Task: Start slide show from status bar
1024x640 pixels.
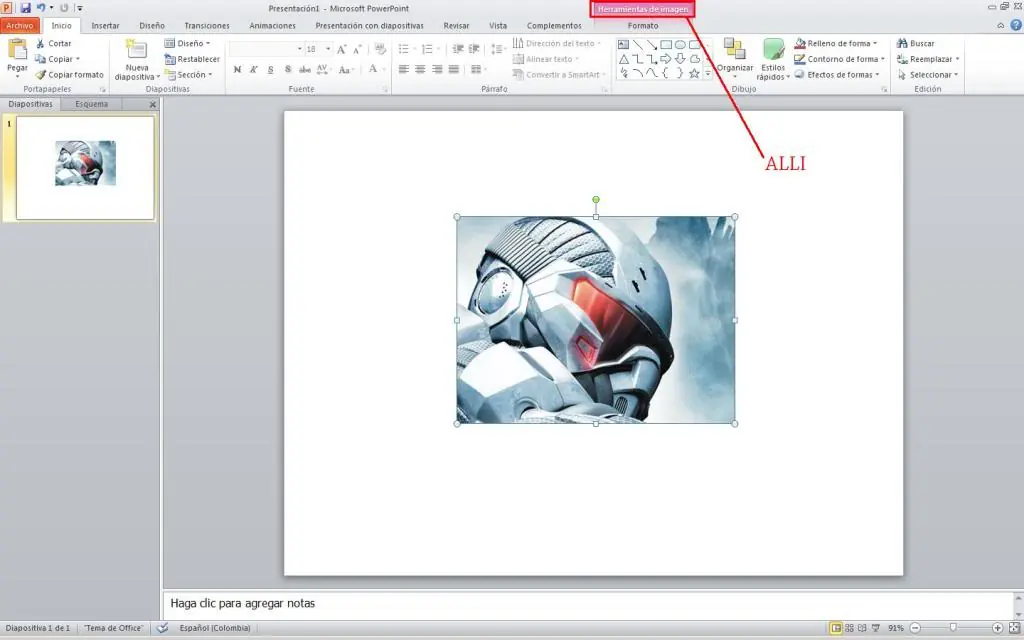Action: click(x=876, y=628)
